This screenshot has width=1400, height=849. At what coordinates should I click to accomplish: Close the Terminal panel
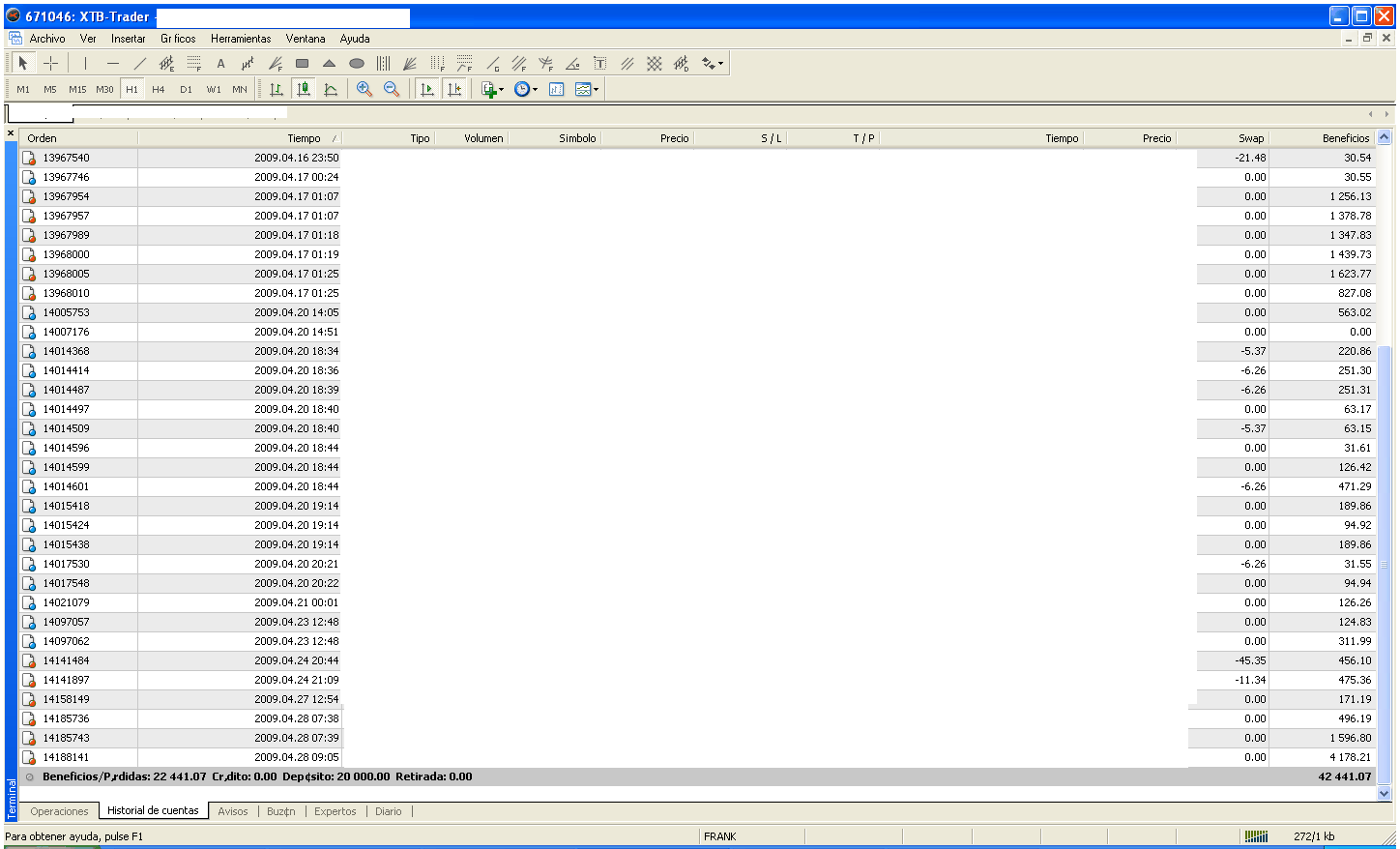11,133
